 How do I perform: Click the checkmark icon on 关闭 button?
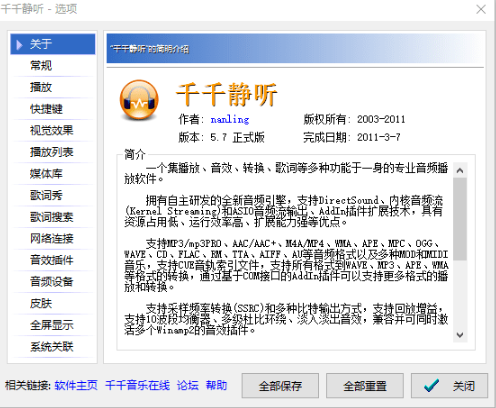coord(432,386)
